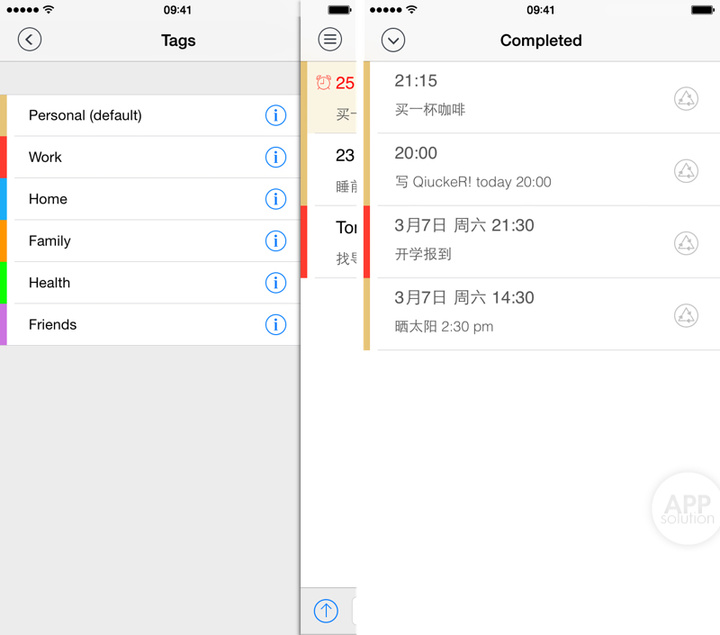The width and height of the screenshot is (720, 635).
Task: Open info for Friends tag
Action: click(x=275, y=325)
